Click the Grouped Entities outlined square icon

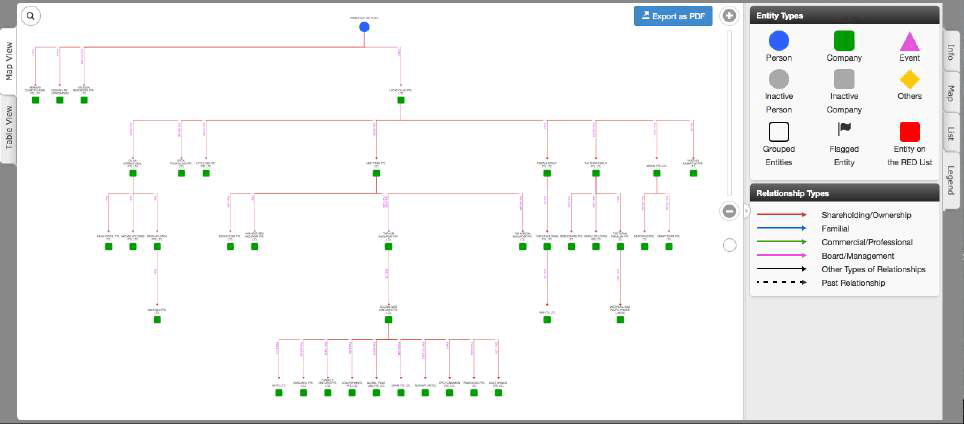click(778, 131)
